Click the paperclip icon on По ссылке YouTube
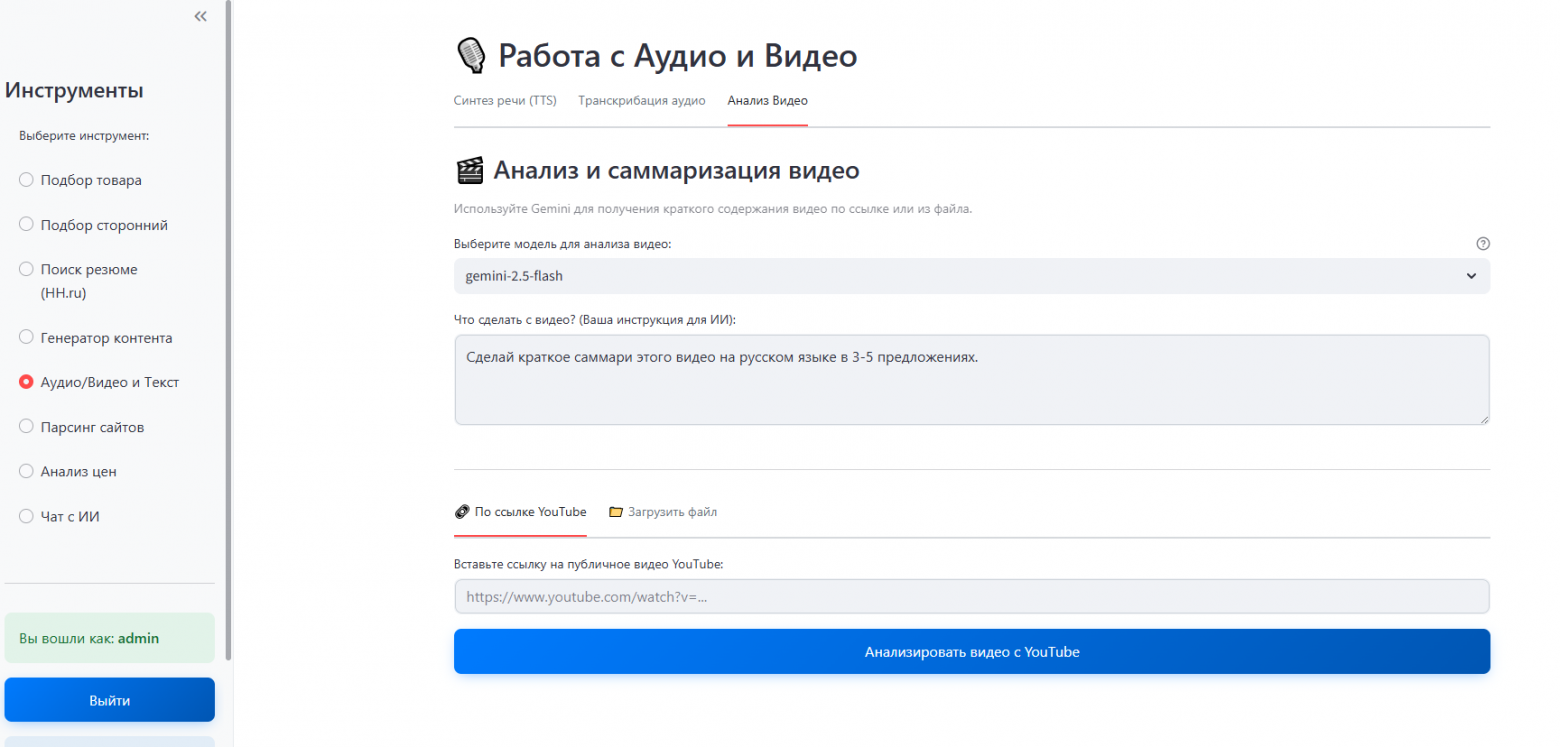The width and height of the screenshot is (1560, 747). click(x=462, y=511)
